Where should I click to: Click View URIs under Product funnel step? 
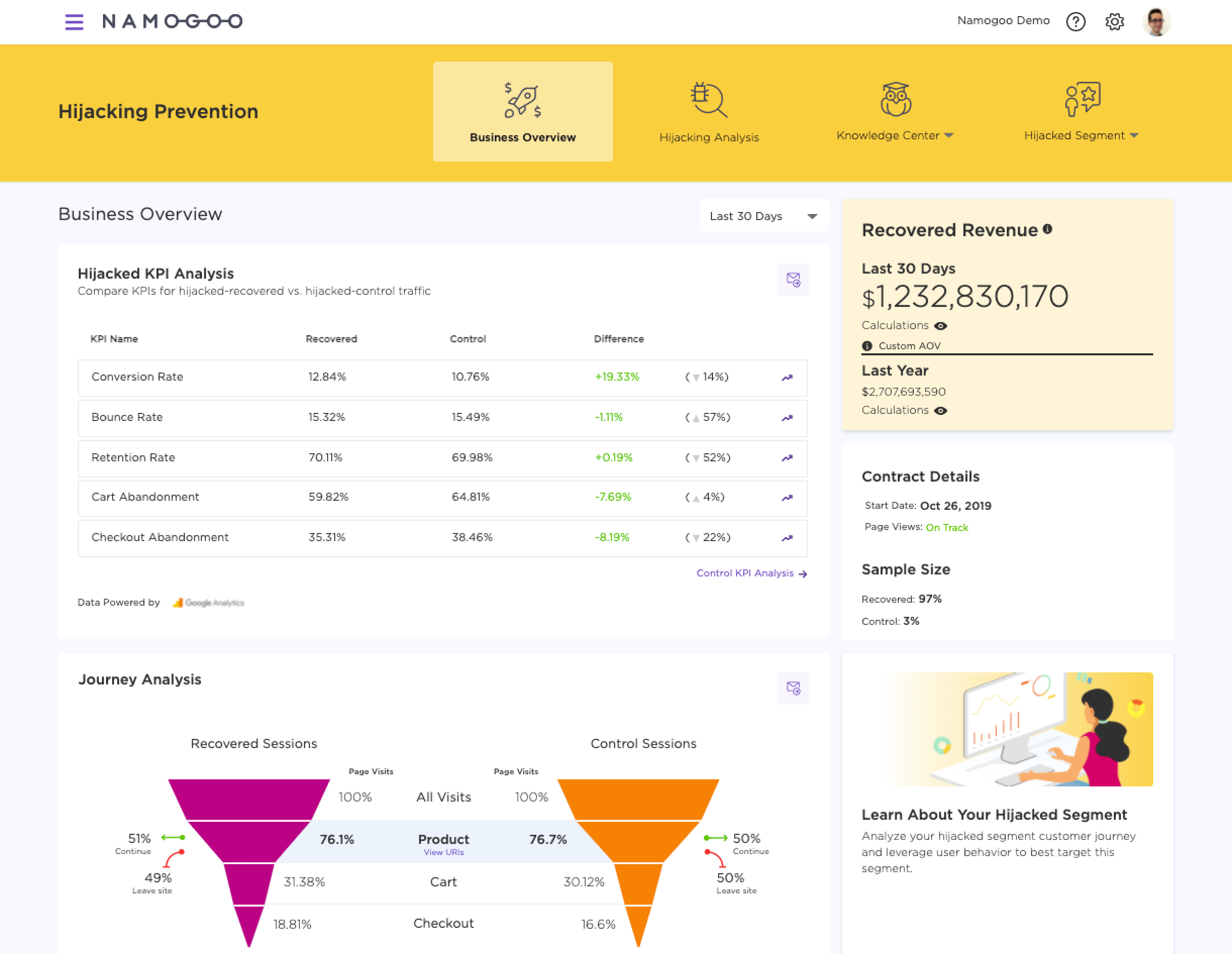[x=443, y=853]
